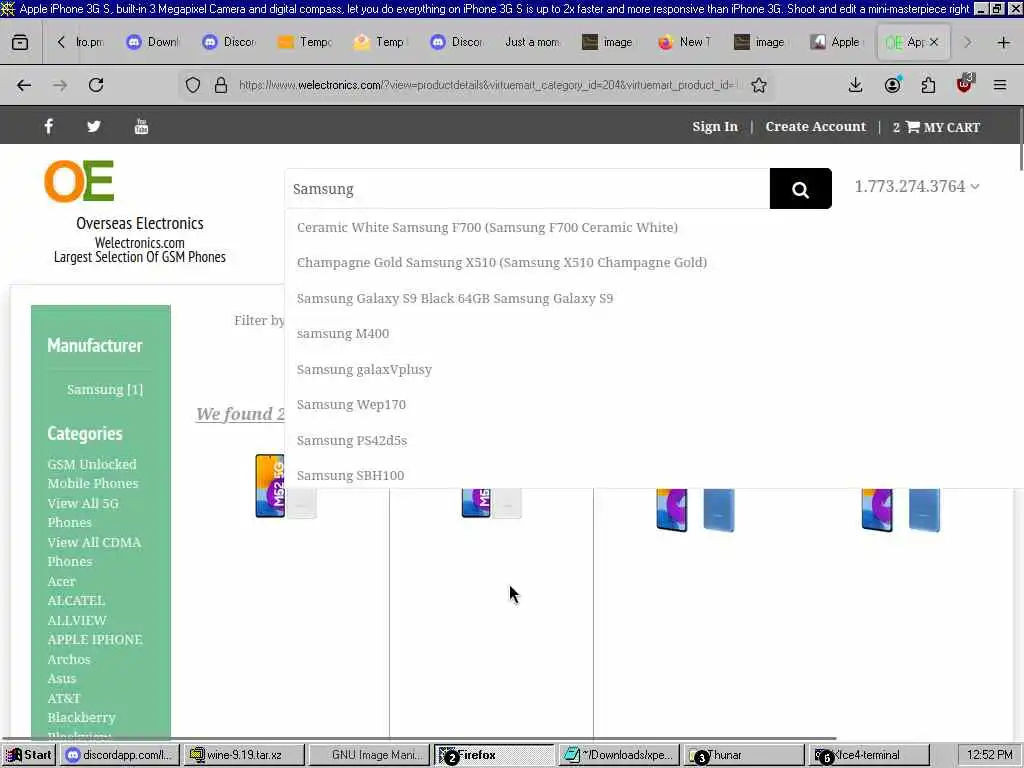Click the Sign In link
The image size is (1024, 768).
tap(715, 127)
